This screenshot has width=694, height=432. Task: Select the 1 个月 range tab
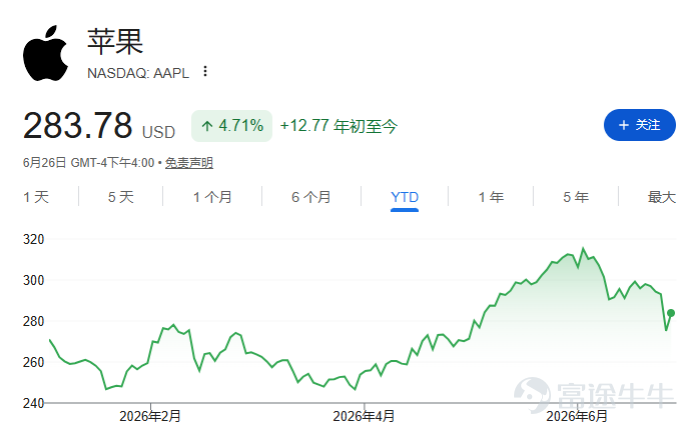coord(212,197)
